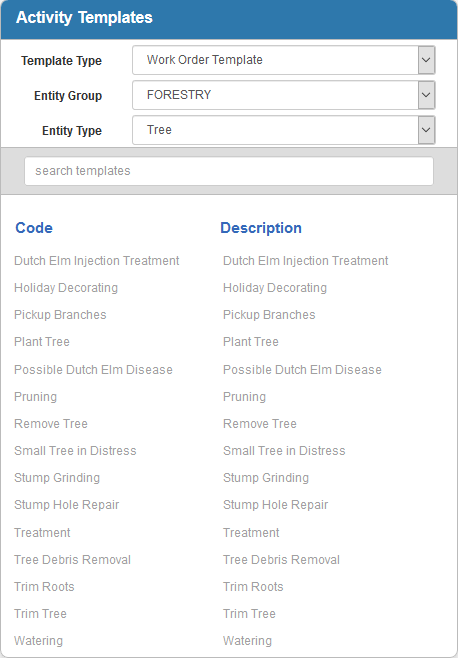Choose the Holiday Decorating template code
The height and width of the screenshot is (658, 458).
tap(66, 288)
